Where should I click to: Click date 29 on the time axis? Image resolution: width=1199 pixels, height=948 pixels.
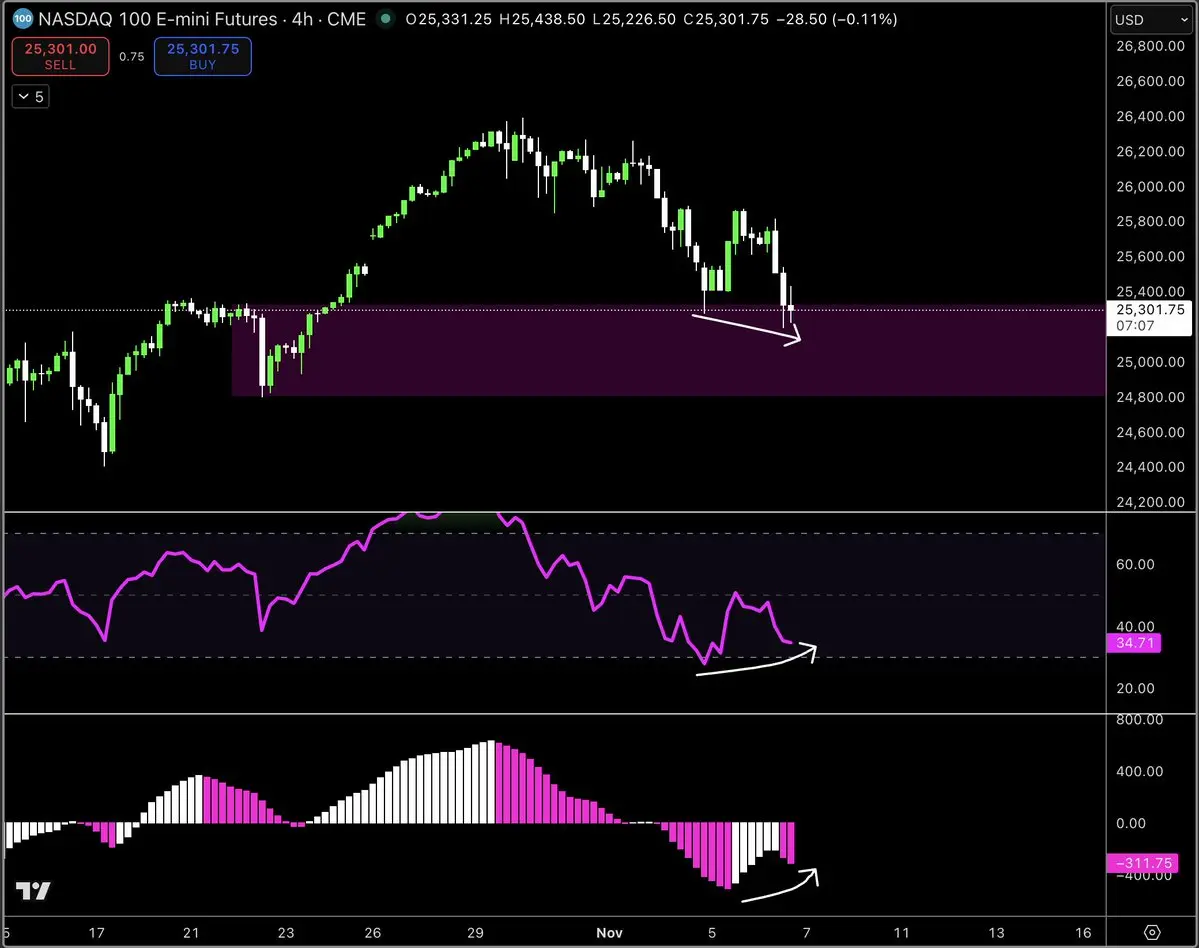[x=475, y=933]
